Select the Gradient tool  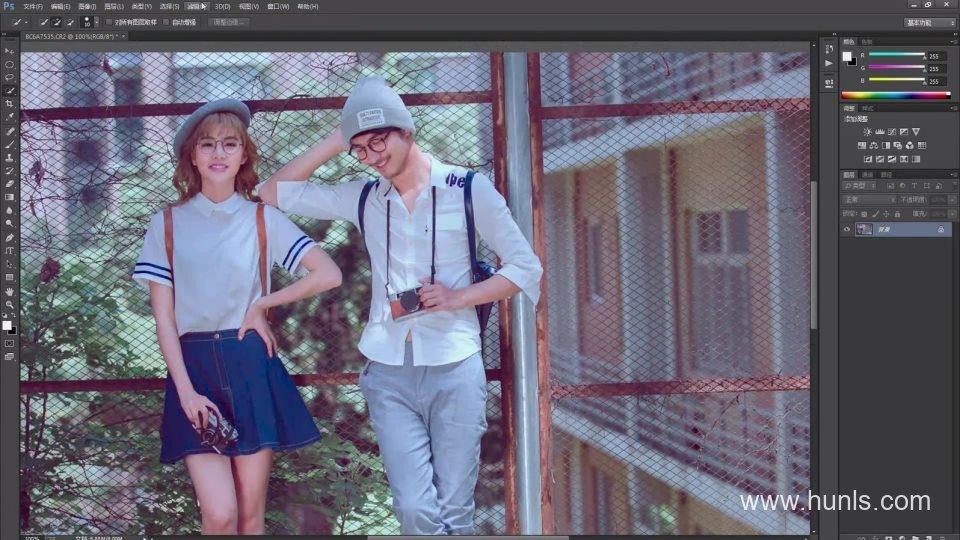pos(9,197)
